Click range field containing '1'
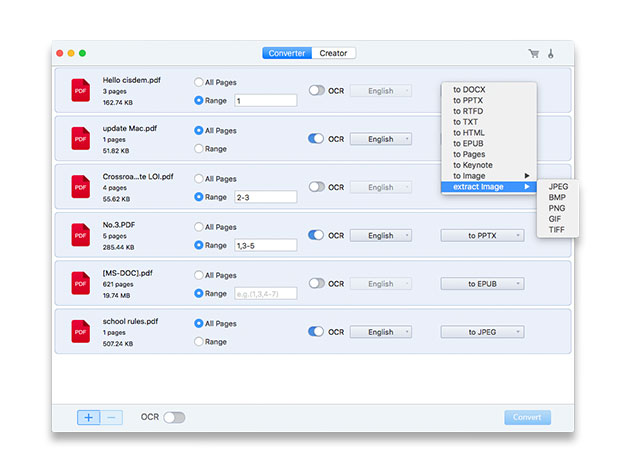The width and height of the screenshot is (630, 473). point(266,100)
